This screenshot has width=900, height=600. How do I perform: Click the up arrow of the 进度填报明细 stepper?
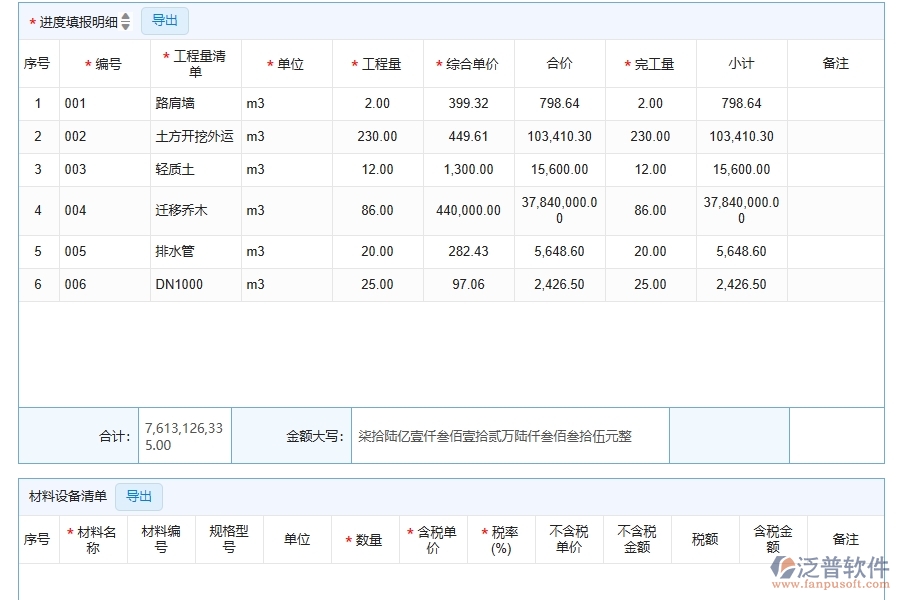point(124,16)
